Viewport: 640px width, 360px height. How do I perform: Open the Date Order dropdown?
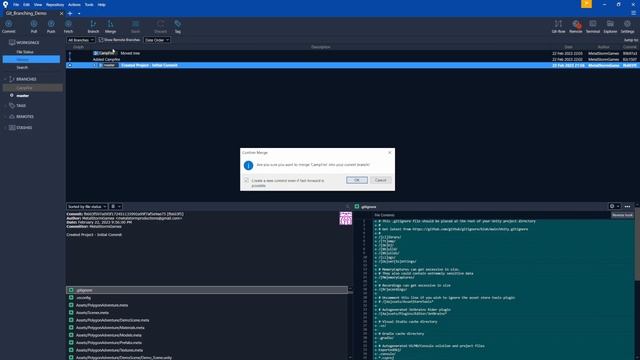point(157,40)
